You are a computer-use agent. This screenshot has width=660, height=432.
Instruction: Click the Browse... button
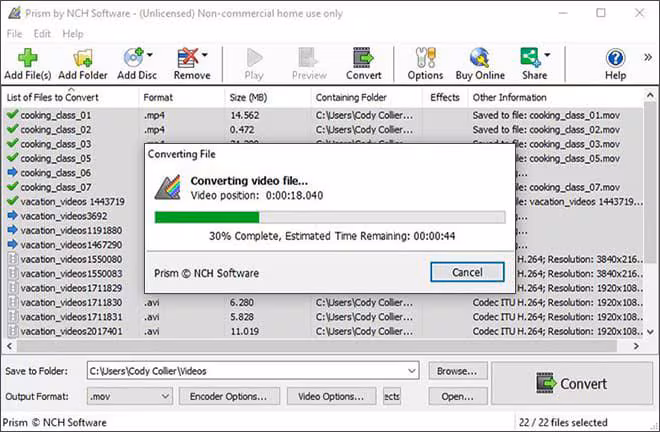coord(458,371)
